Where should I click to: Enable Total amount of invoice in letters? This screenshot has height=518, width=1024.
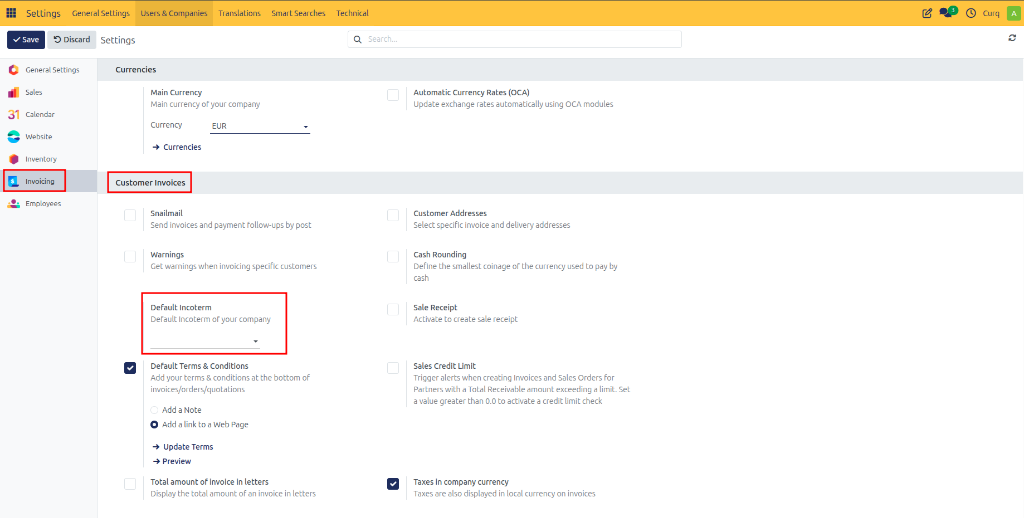coord(130,484)
